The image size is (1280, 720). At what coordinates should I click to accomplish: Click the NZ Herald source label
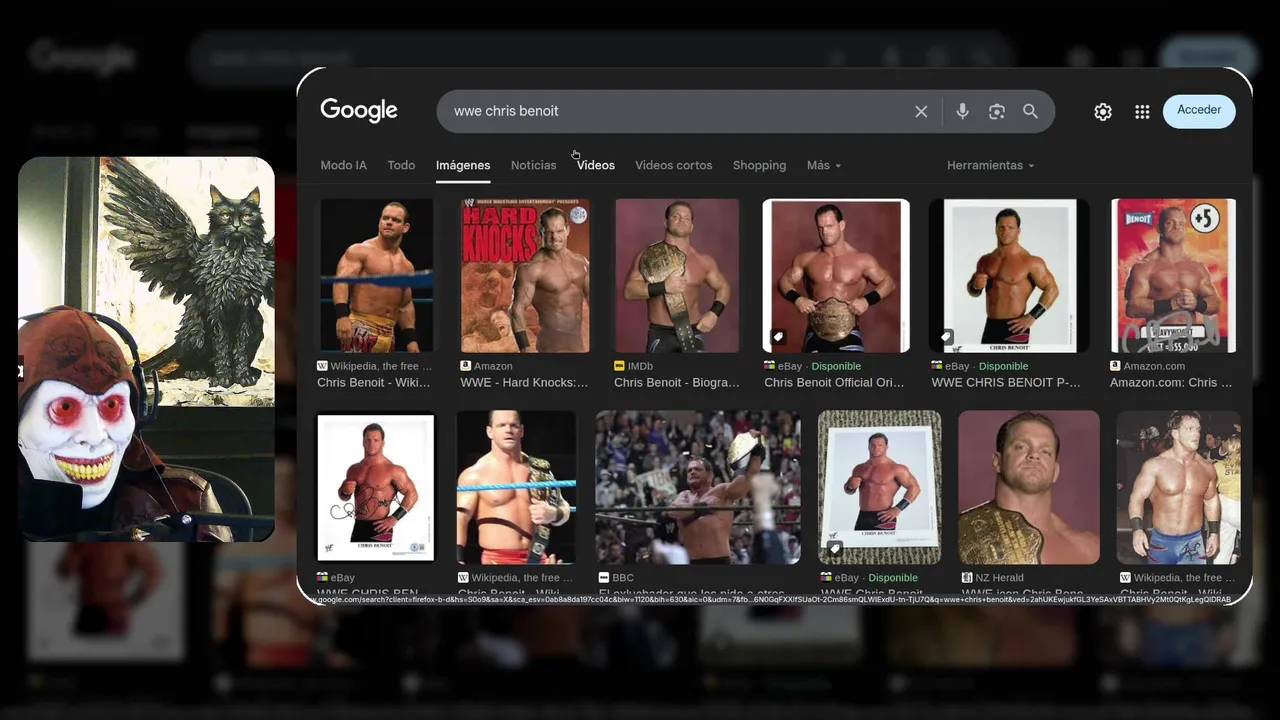tap(999, 578)
